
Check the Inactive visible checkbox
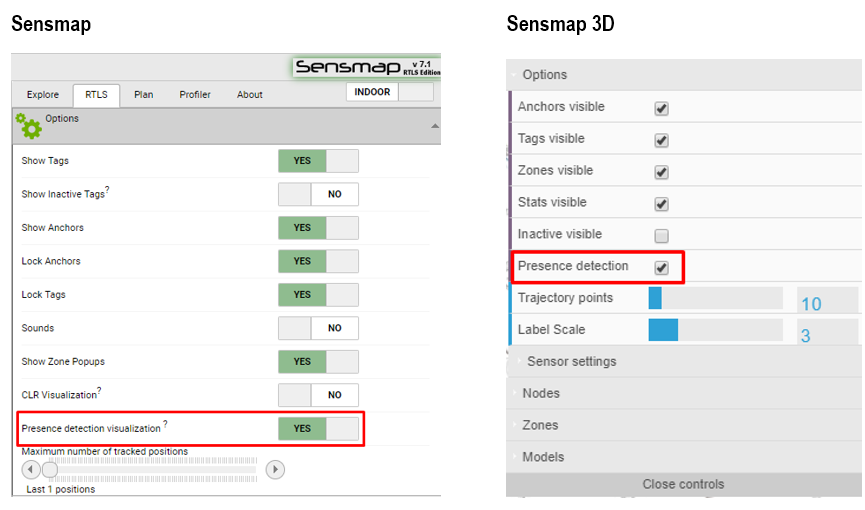[x=661, y=236]
